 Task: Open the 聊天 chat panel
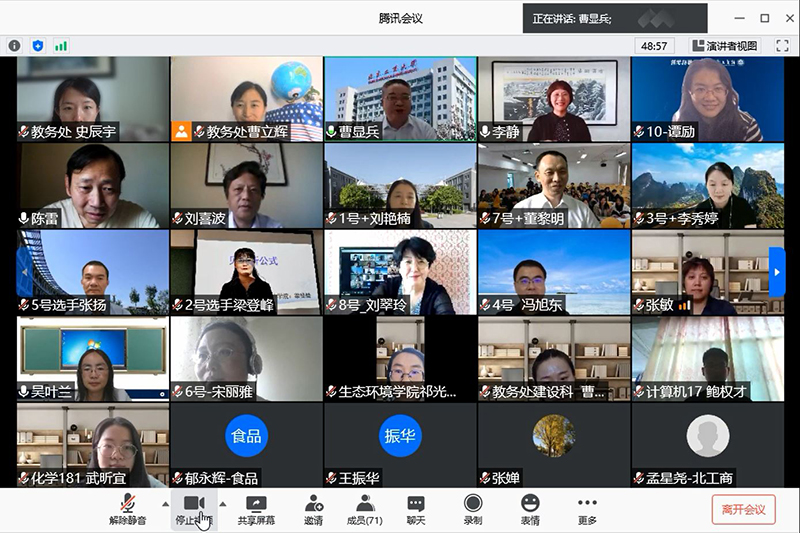tap(416, 509)
